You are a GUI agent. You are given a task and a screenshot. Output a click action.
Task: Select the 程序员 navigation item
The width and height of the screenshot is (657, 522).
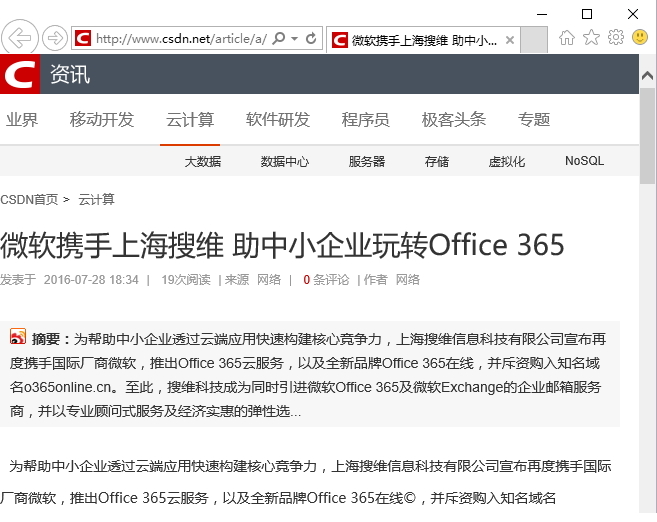365,120
